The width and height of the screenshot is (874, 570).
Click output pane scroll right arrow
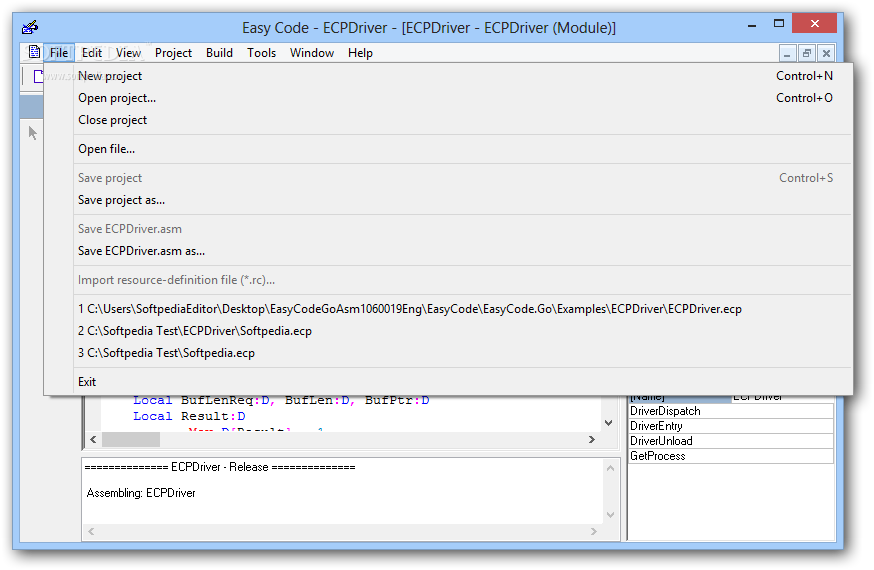[x=594, y=532]
